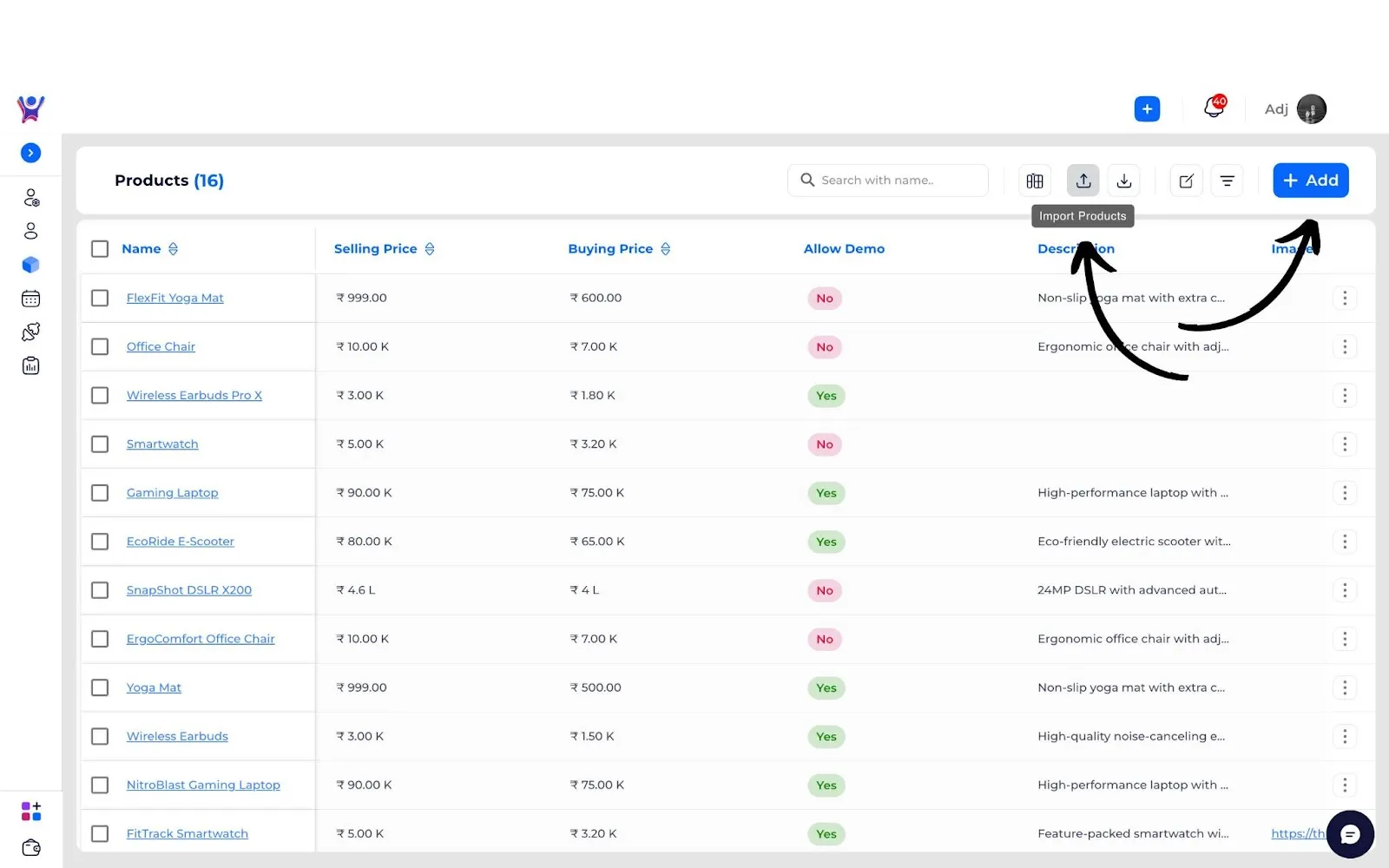Sort by the Buying Price arrows
Image resolution: width=1389 pixels, height=868 pixels.
pos(666,249)
